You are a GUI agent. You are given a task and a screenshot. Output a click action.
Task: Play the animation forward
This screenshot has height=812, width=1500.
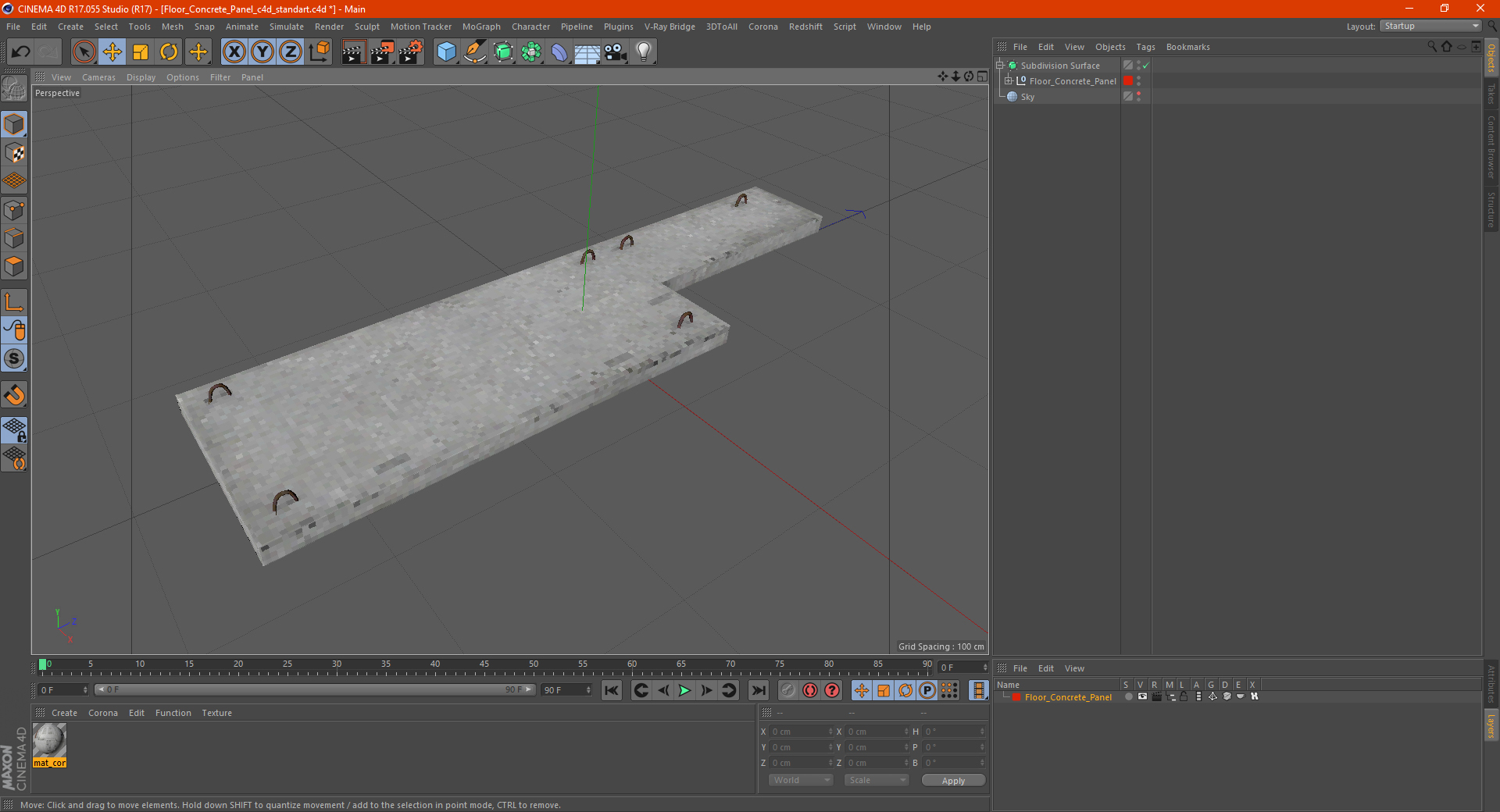pos(684,690)
